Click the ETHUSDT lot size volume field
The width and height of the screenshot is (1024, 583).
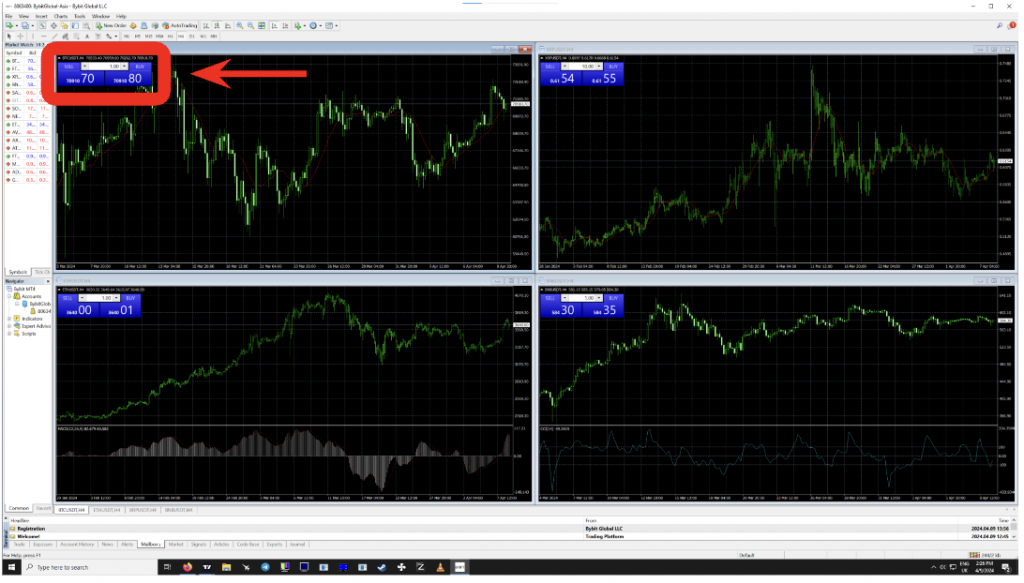pos(99,298)
